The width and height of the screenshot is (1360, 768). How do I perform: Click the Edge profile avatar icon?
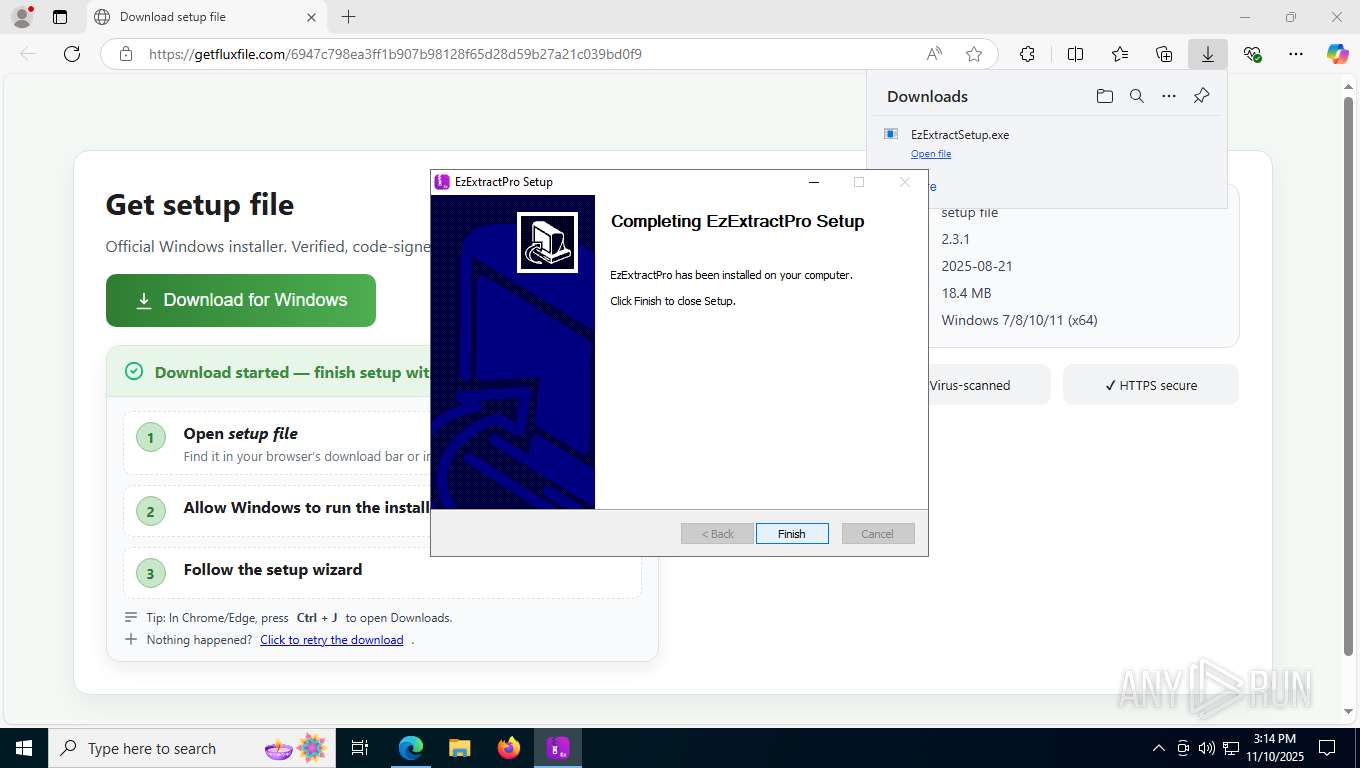point(21,17)
